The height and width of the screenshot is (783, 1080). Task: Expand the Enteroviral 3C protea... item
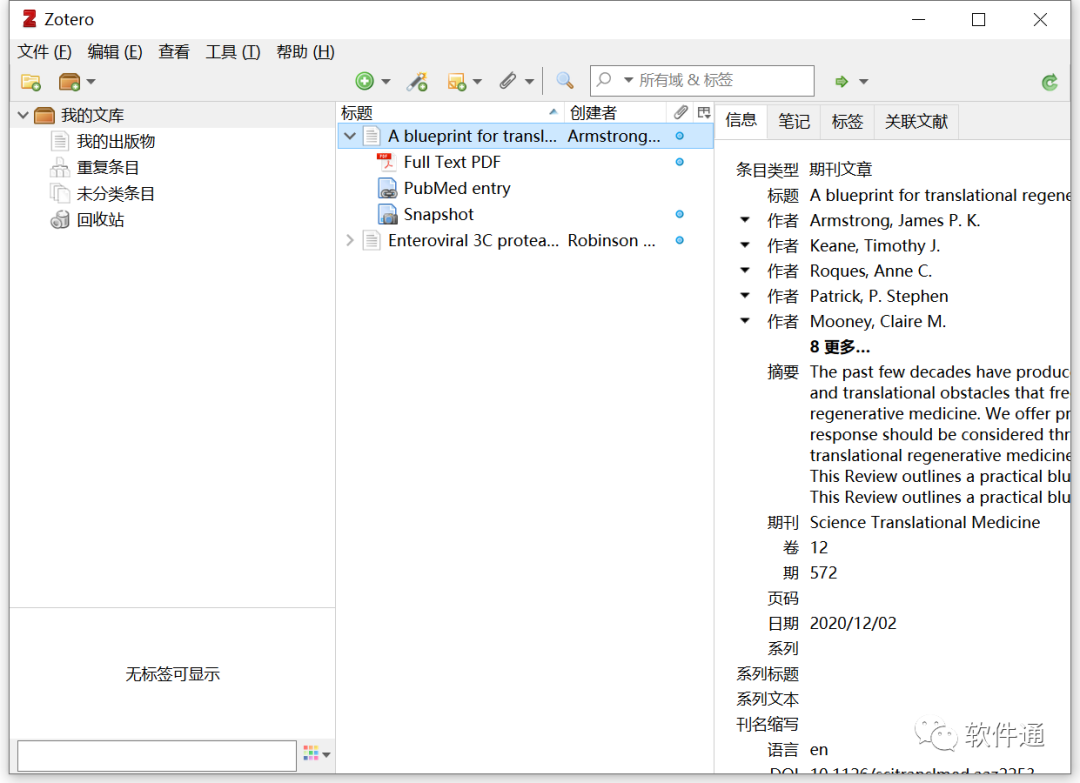[x=350, y=240]
